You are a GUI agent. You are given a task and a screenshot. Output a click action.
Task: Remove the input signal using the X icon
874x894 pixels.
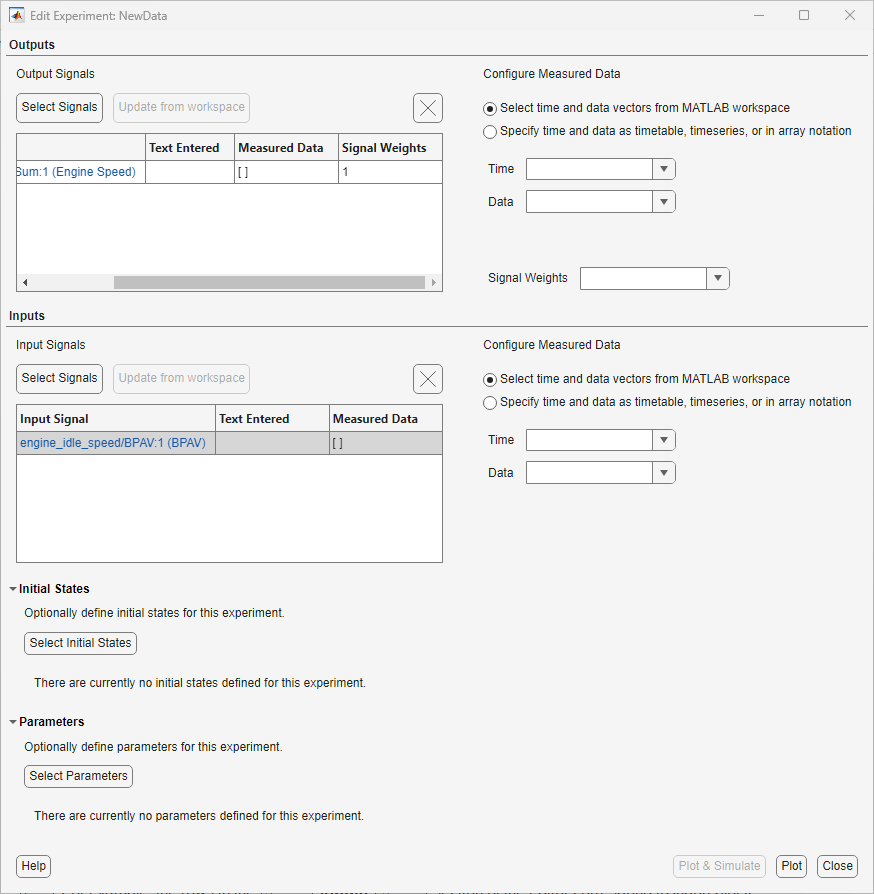coord(427,379)
